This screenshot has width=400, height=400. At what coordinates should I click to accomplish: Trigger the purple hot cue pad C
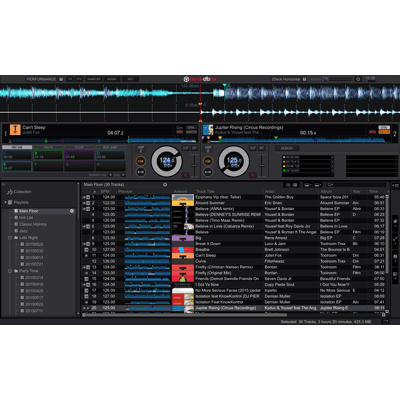[x=79, y=155]
